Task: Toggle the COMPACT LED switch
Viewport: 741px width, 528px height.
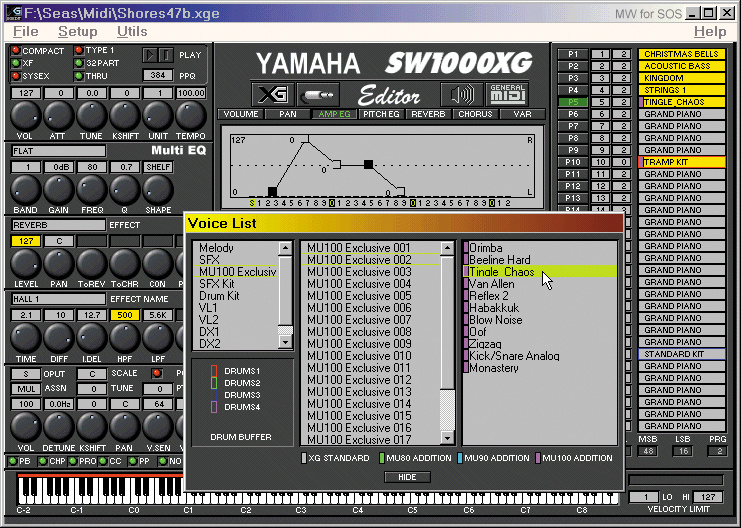Action: point(15,50)
